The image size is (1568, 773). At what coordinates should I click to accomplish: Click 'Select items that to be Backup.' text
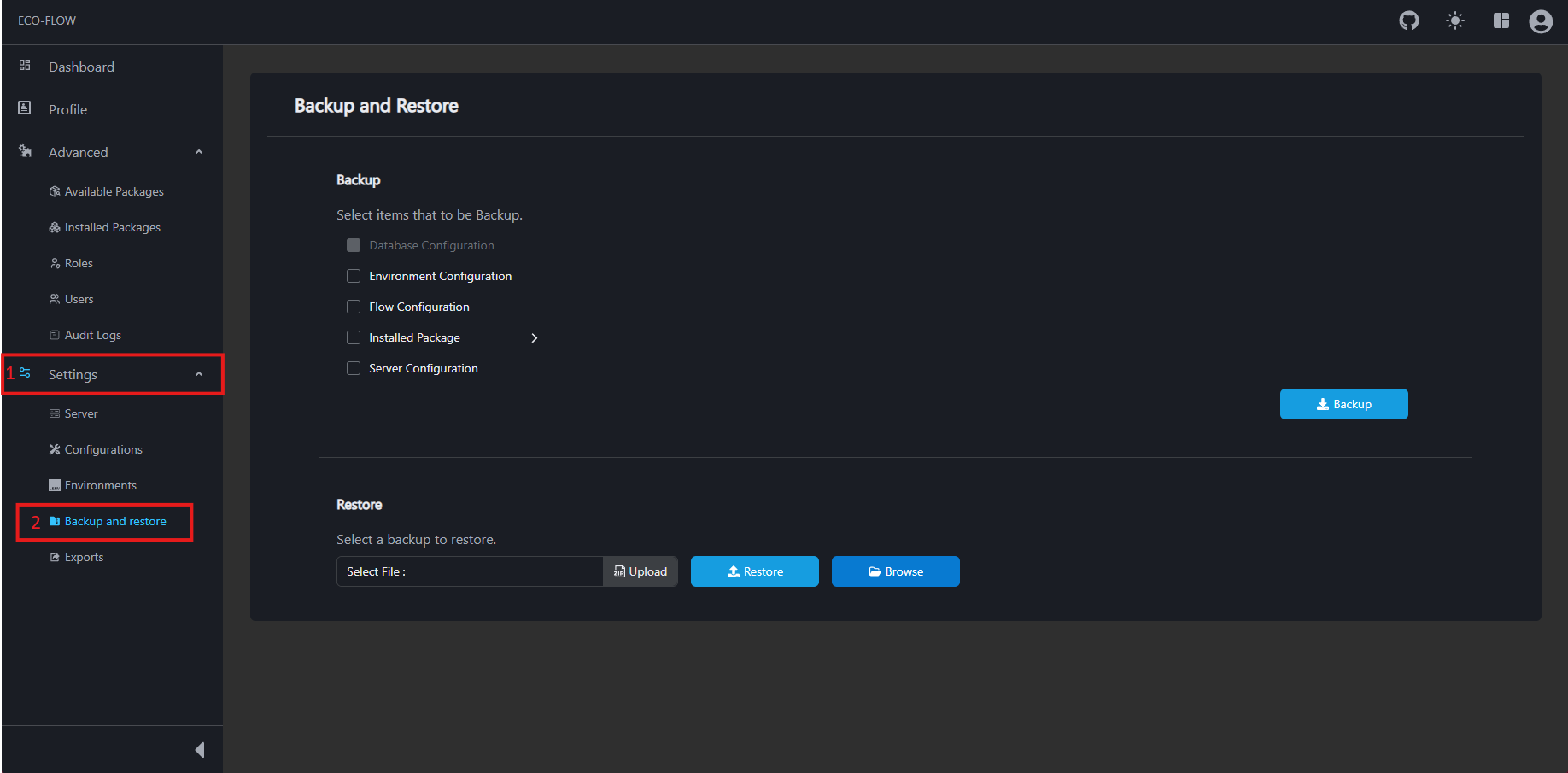(430, 215)
